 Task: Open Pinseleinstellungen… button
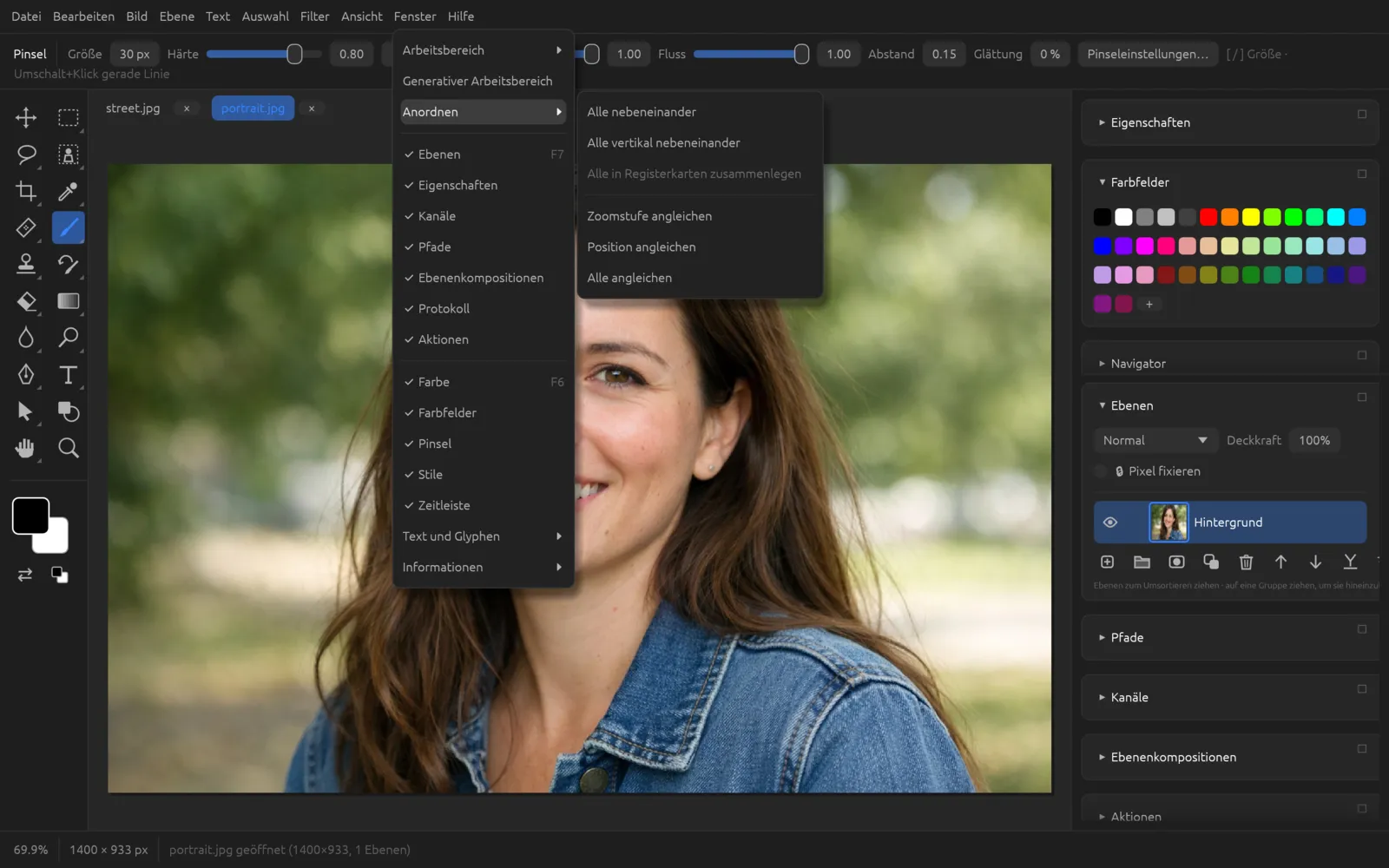[1148, 54]
